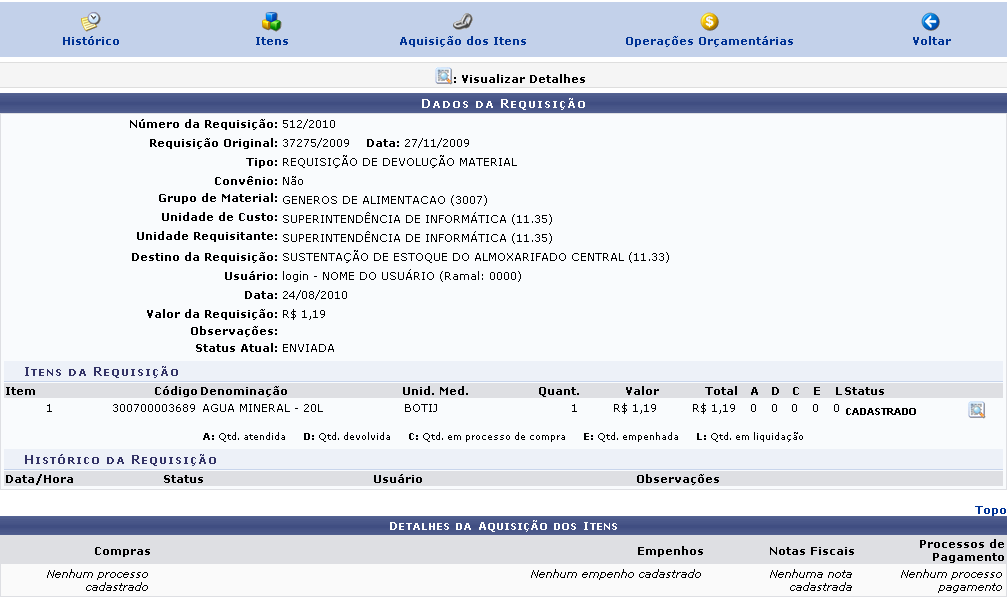
Task: Select requisition number 512/2010
Action: [308, 125]
